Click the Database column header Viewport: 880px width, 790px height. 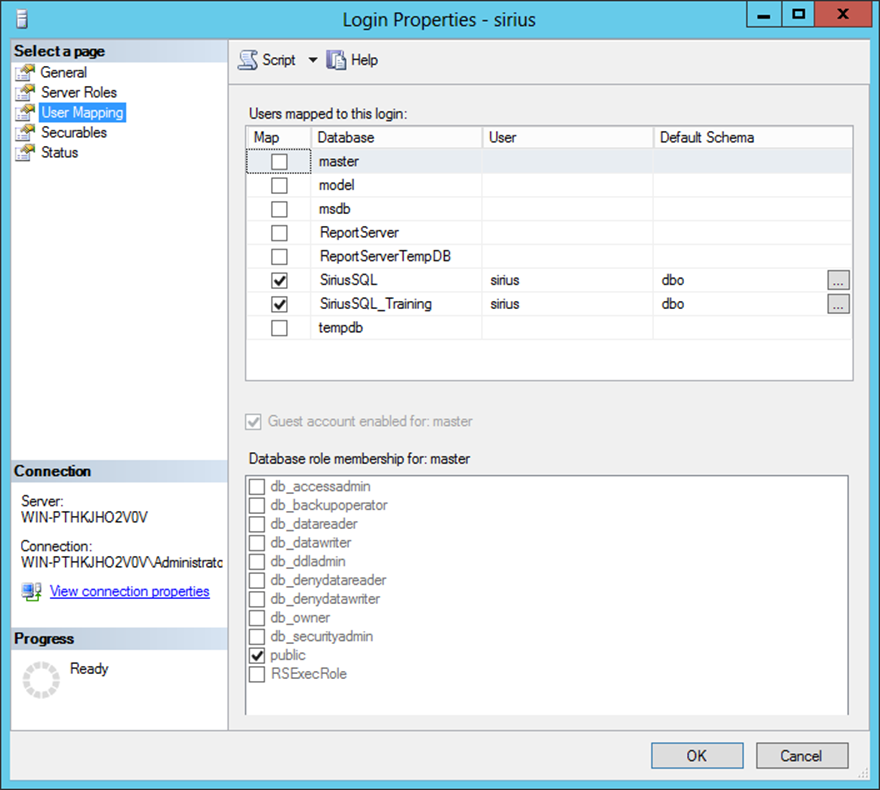click(x=396, y=137)
